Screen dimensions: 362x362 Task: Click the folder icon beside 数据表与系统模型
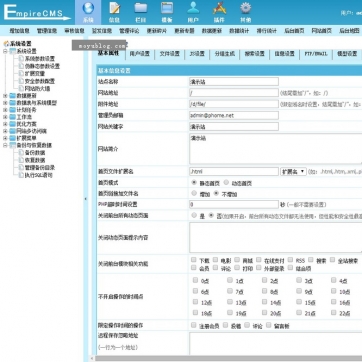(13, 103)
